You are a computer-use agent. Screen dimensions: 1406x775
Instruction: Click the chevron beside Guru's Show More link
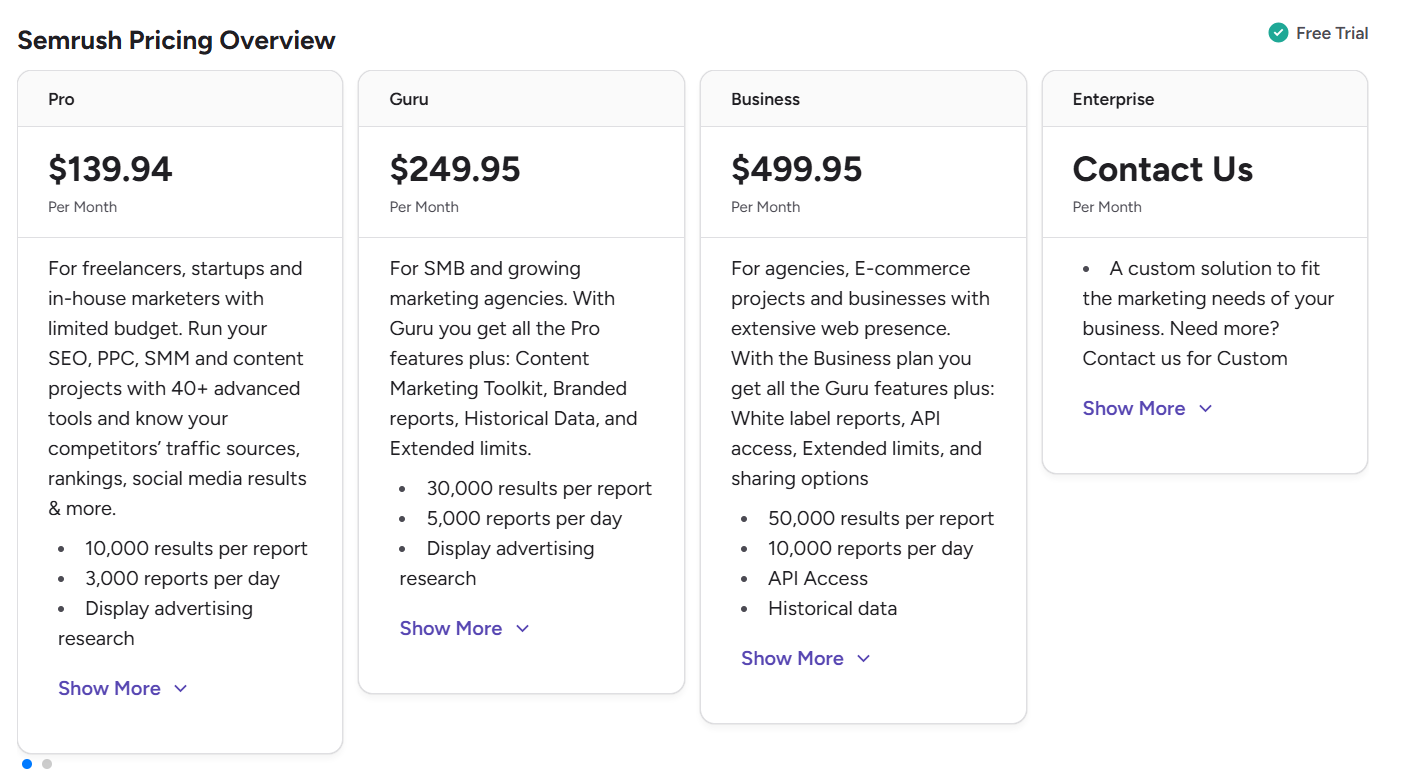[x=523, y=628]
